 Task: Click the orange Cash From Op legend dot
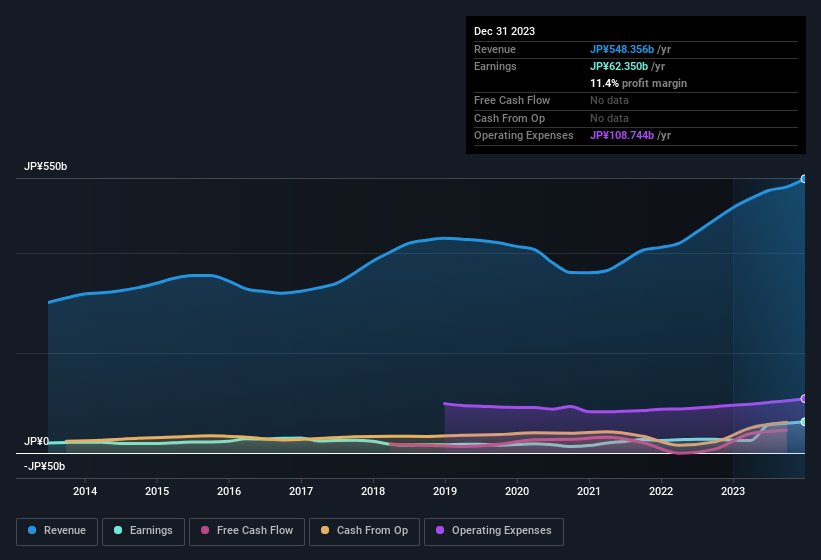pos(326,531)
